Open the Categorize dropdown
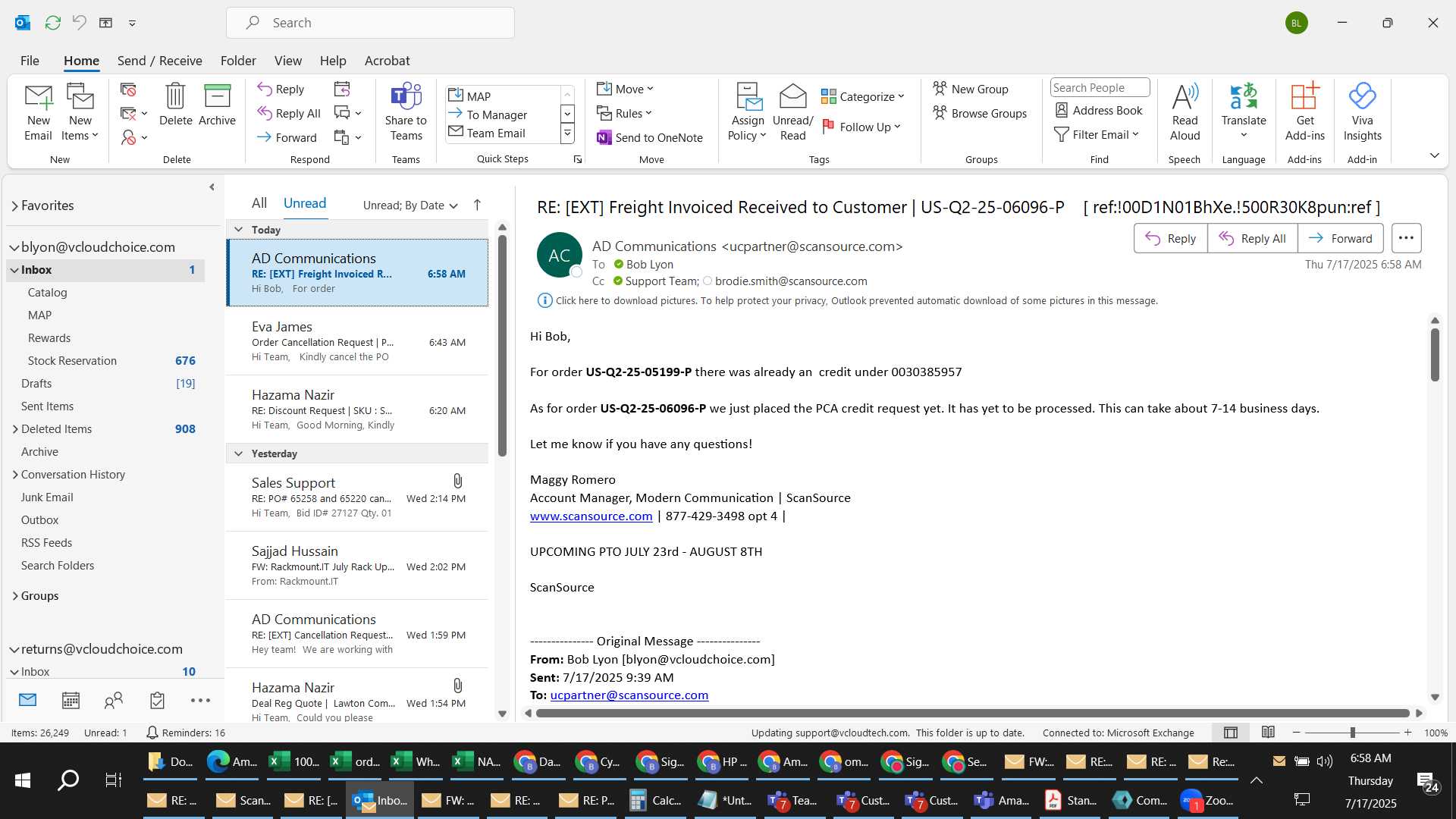1456x819 pixels. point(863,96)
